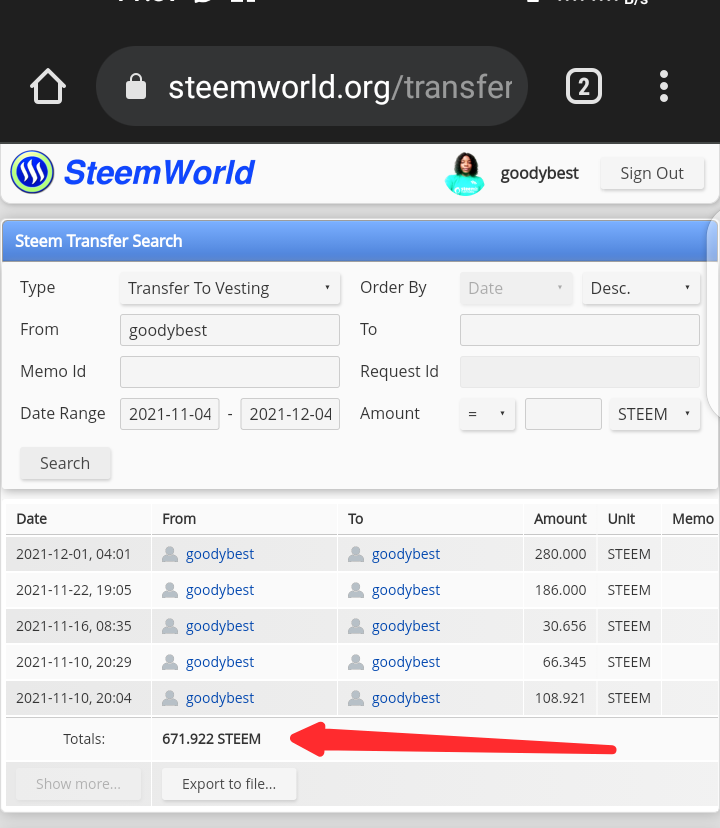Open To goodybest link in 2021-11-22 row
This screenshot has width=720, height=828.
point(406,590)
